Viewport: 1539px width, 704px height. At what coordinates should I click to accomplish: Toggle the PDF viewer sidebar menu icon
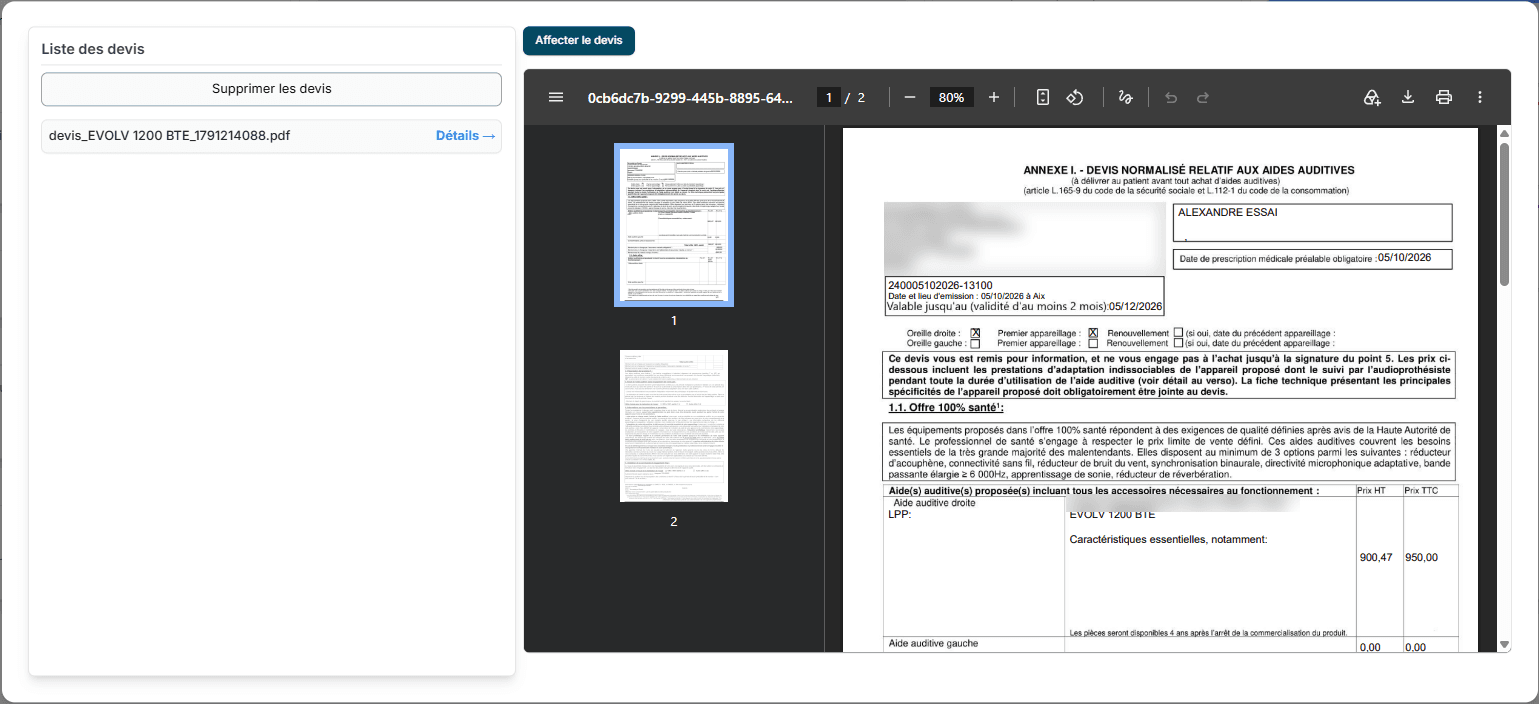pos(556,97)
